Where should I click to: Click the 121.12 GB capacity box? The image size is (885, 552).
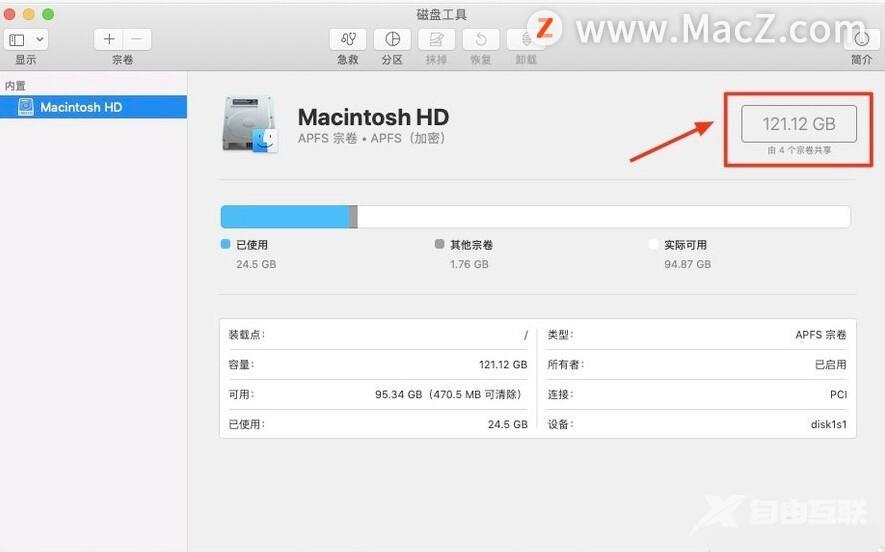coord(798,124)
